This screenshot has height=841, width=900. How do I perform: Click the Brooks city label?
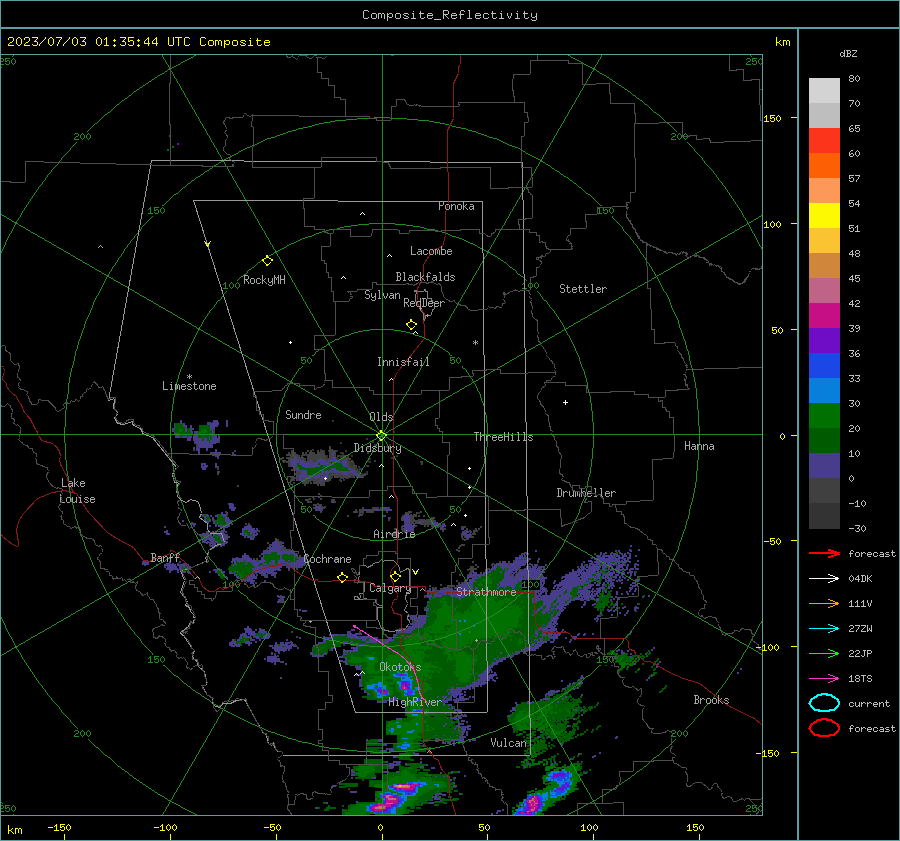[711, 700]
